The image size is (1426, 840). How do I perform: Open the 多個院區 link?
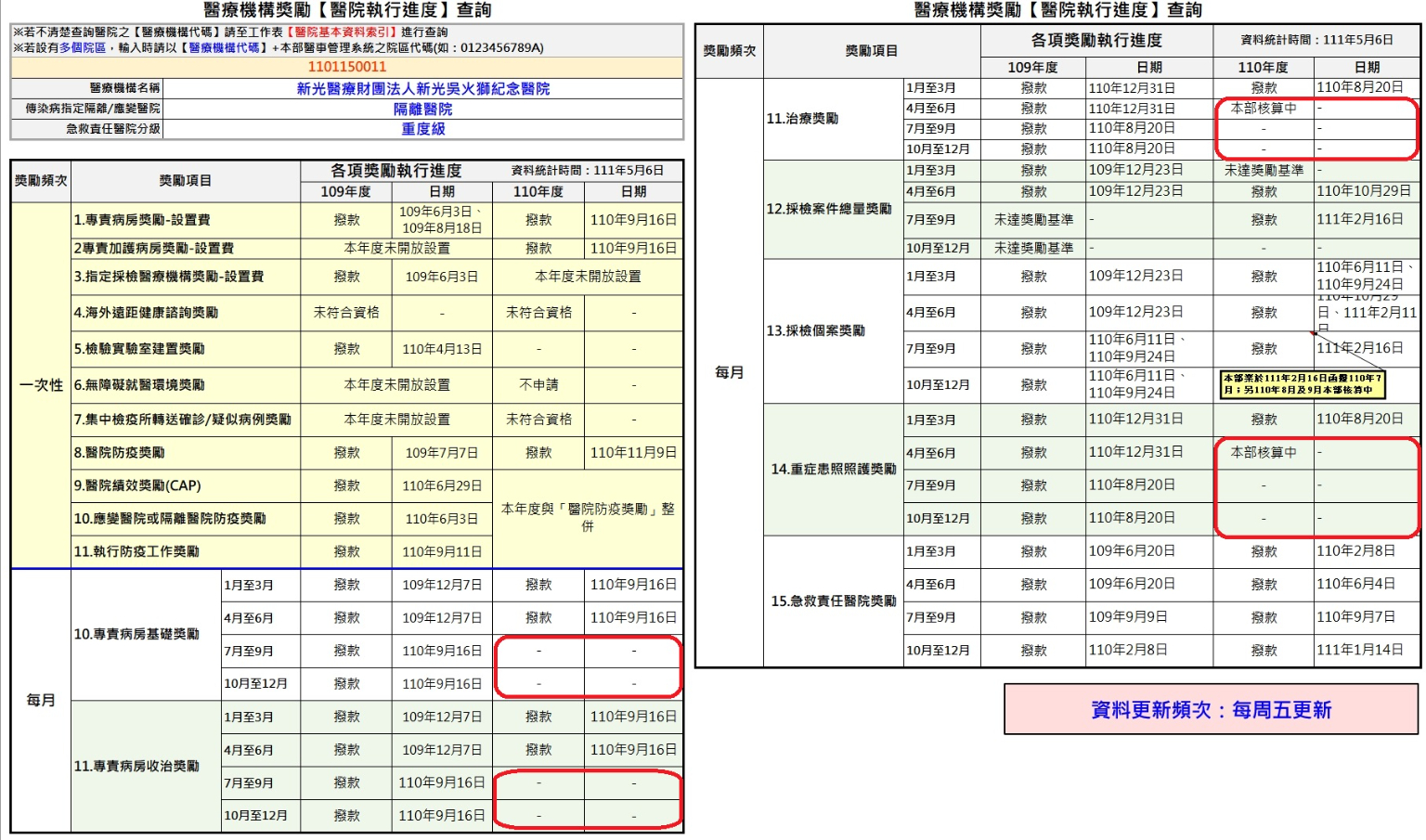tap(83, 47)
